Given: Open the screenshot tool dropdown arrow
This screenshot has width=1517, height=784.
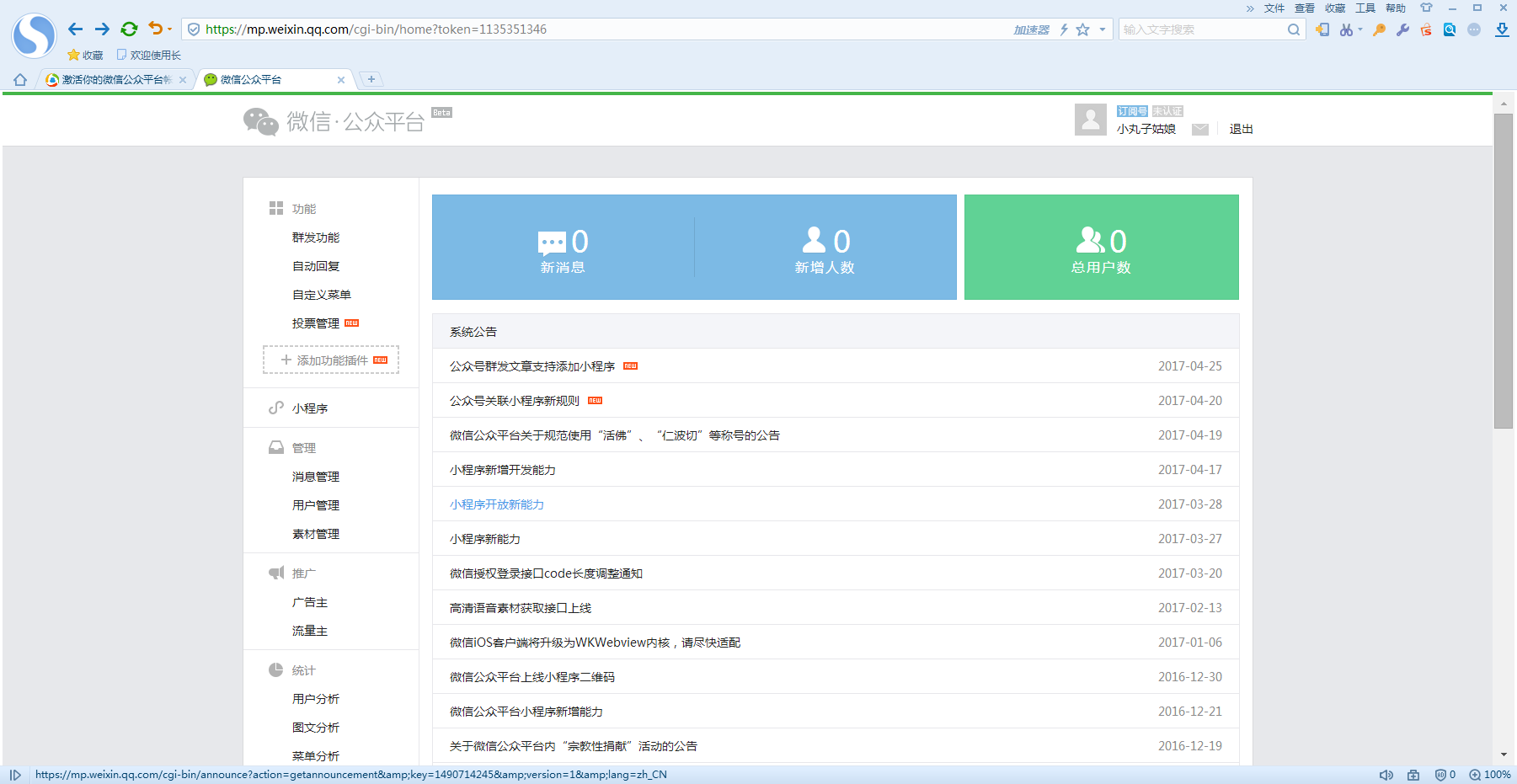Looking at the screenshot, I should (1359, 29).
